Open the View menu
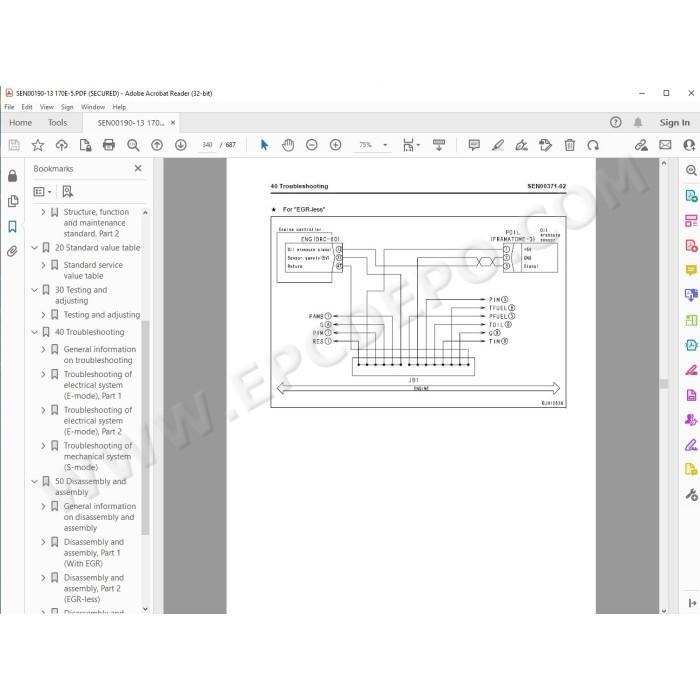The height and width of the screenshot is (700, 700). click(x=46, y=107)
